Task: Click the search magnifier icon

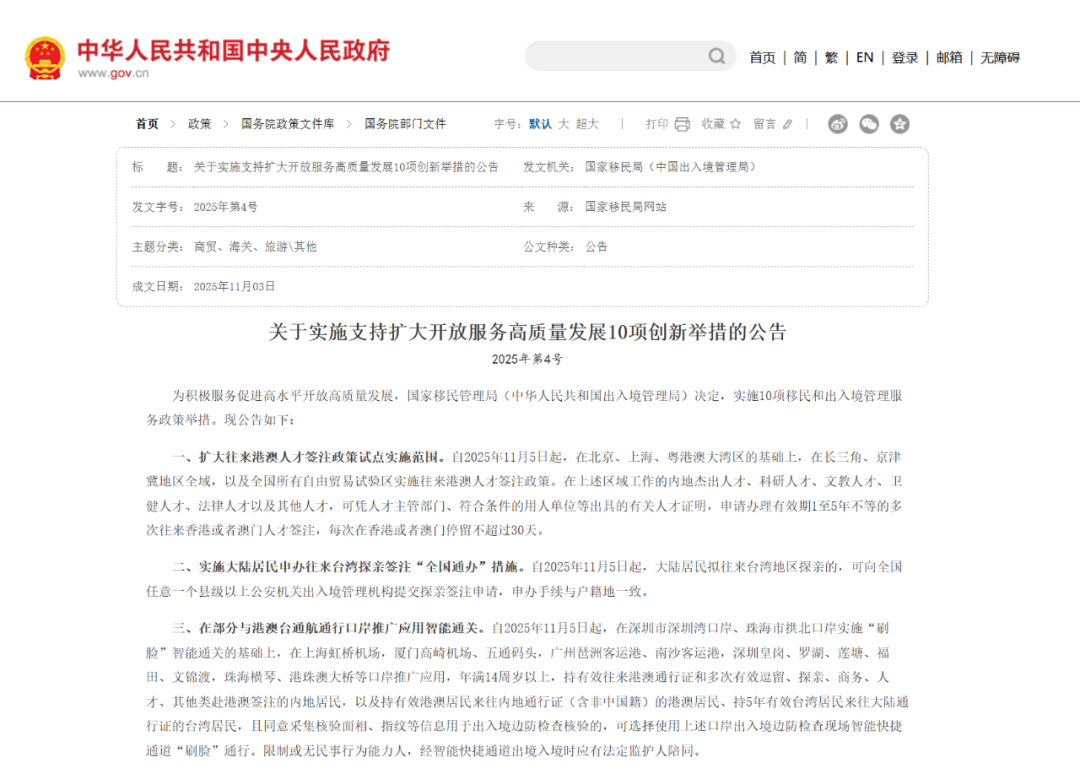Action: tap(717, 56)
